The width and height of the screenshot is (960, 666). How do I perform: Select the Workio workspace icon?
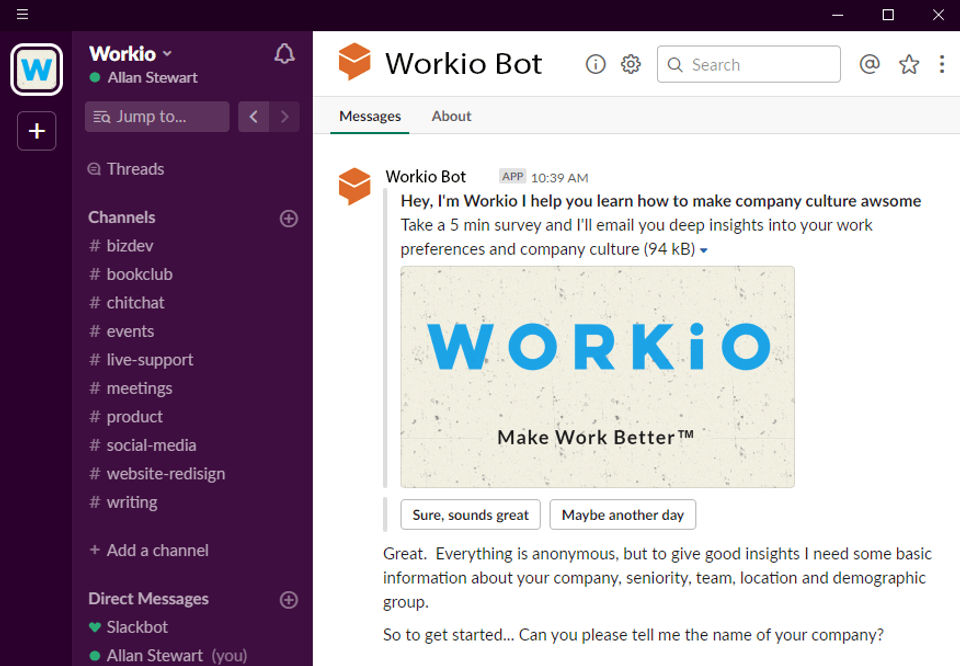(x=37, y=69)
